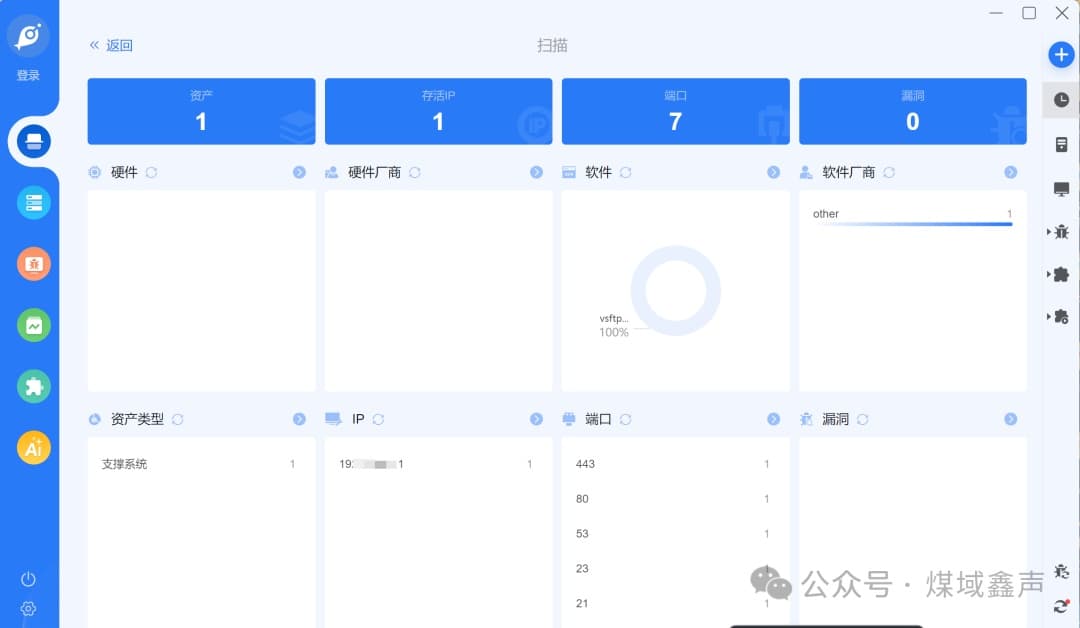Select the monitor icon in right sidebar
This screenshot has width=1080, height=628.
(1061, 189)
